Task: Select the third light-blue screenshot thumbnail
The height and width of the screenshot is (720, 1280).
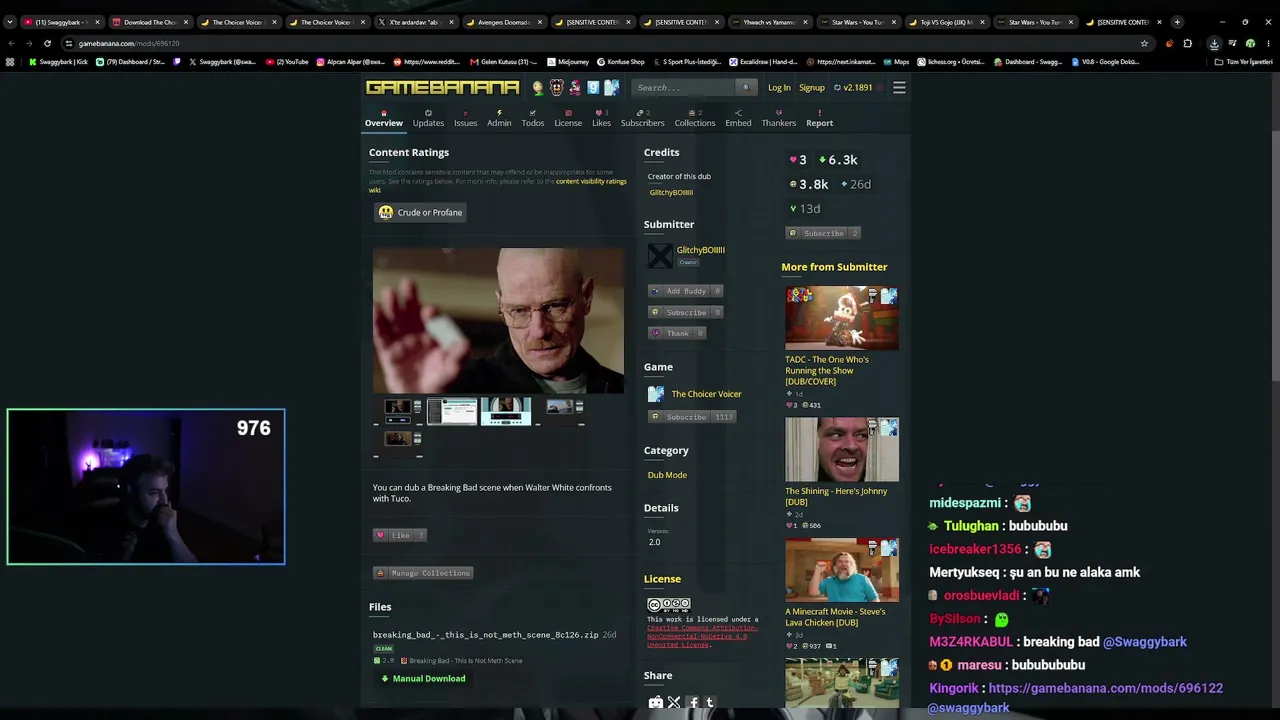Action: click(506, 411)
